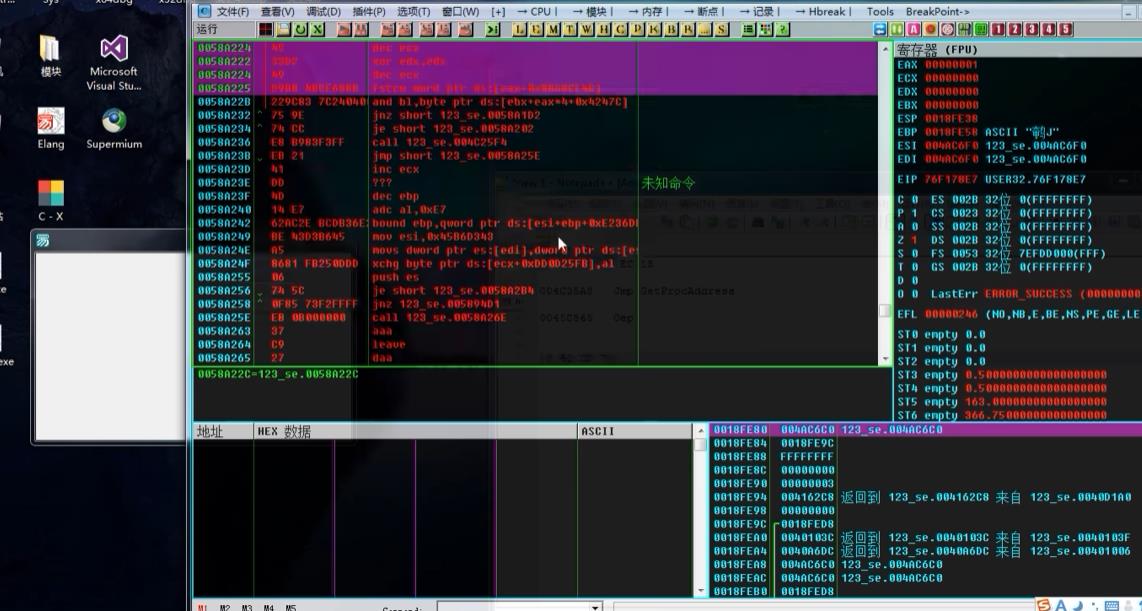Click the pink A toolbar icon
Viewport: 1142px width, 611px height.
[913, 29]
